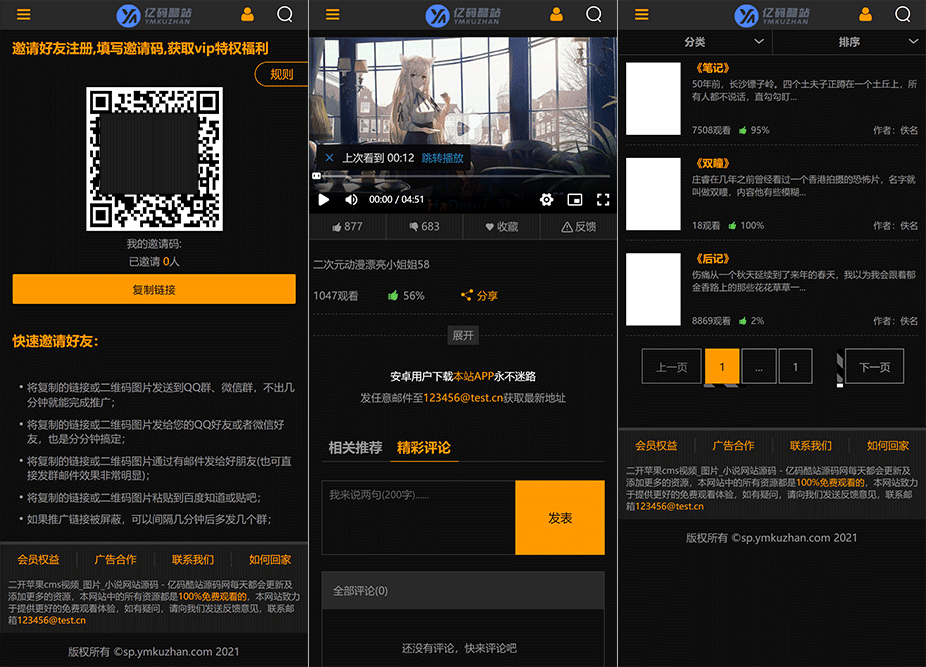Image resolution: width=926 pixels, height=667 pixels.
Task: Open 联系我们 on novel list footer
Action: point(811,445)
